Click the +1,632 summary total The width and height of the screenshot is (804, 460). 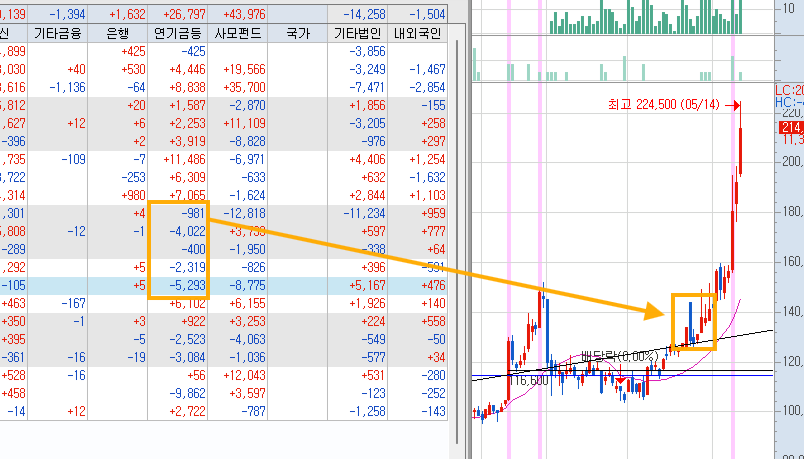(x=127, y=14)
